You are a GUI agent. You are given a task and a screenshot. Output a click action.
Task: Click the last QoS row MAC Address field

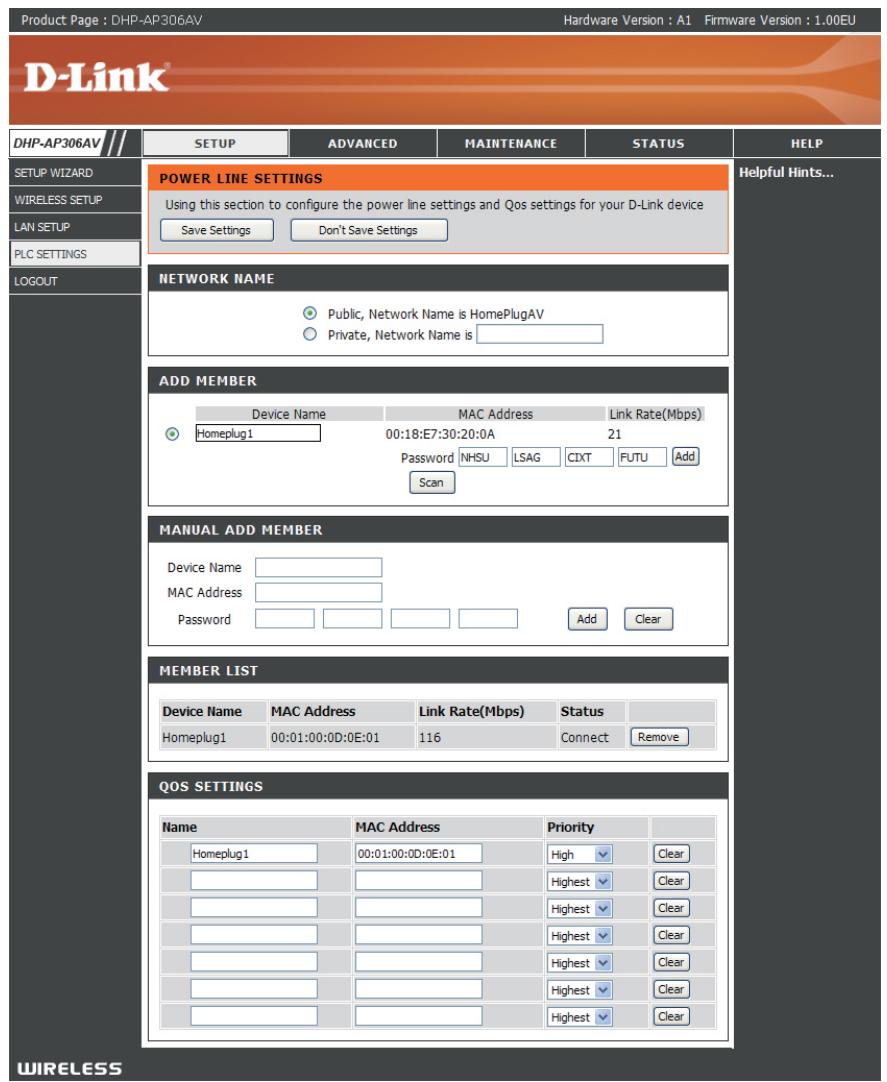click(x=418, y=1016)
